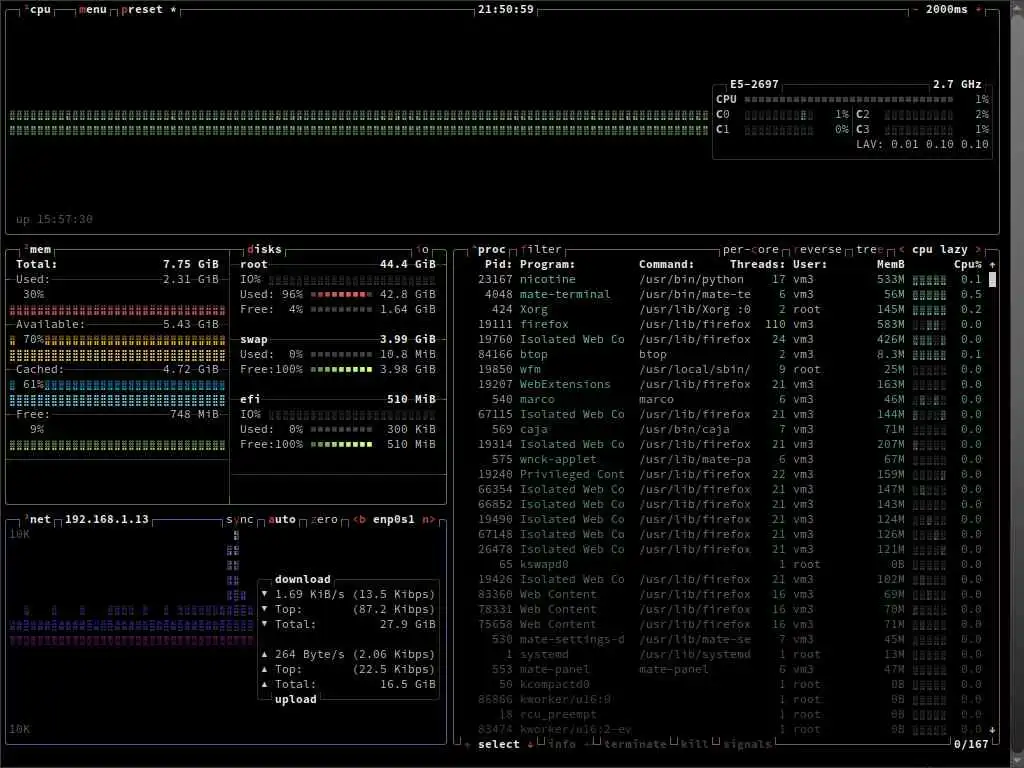
Task: Click the Cpu% column header
Action: point(968,264)
